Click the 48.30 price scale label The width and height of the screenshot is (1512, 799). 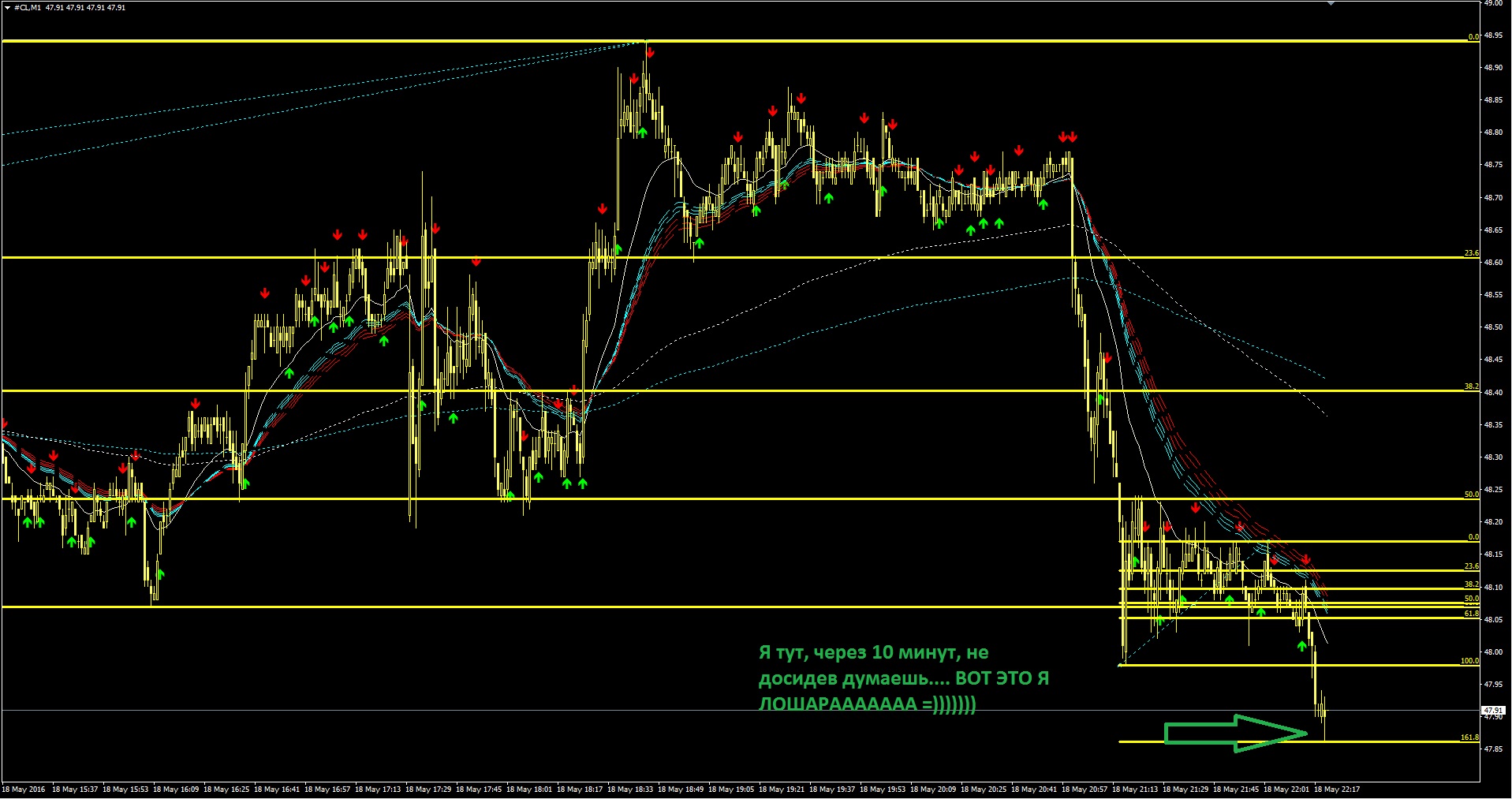(x=1493, y=457)
